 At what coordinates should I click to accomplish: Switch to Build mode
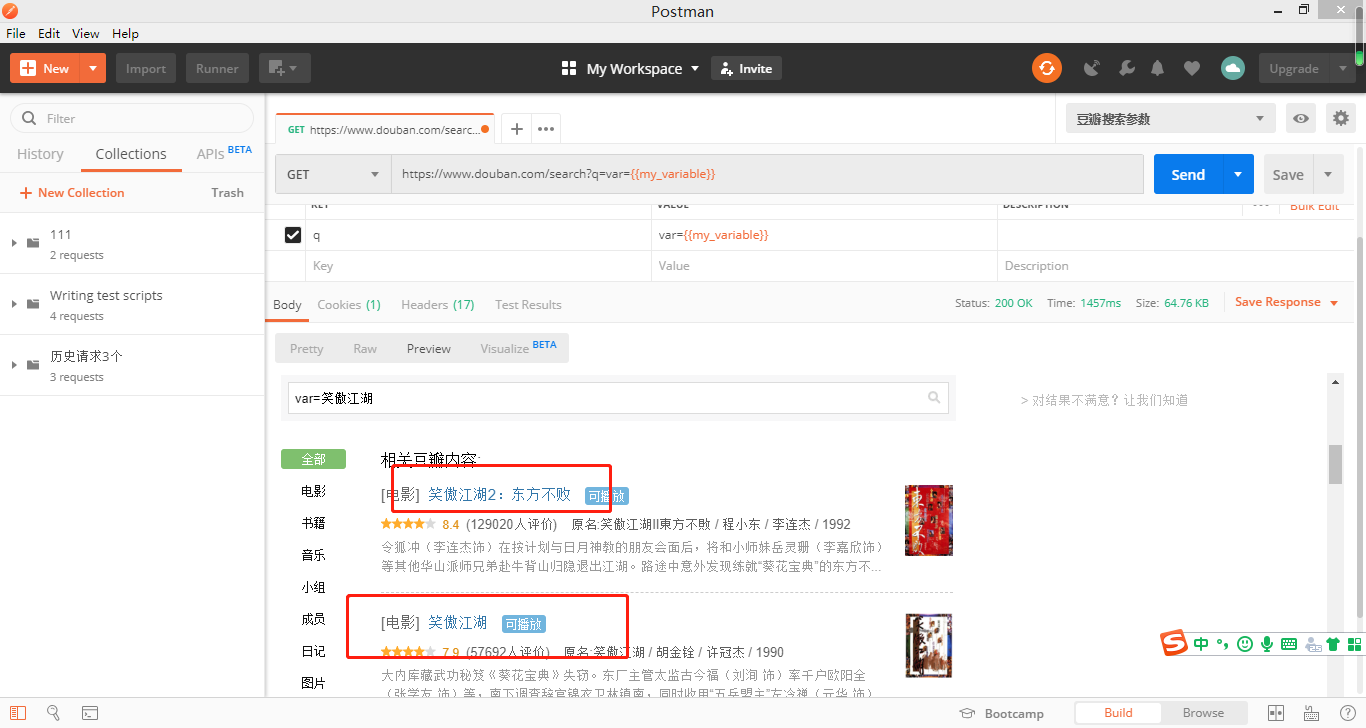click(1118, 713)
